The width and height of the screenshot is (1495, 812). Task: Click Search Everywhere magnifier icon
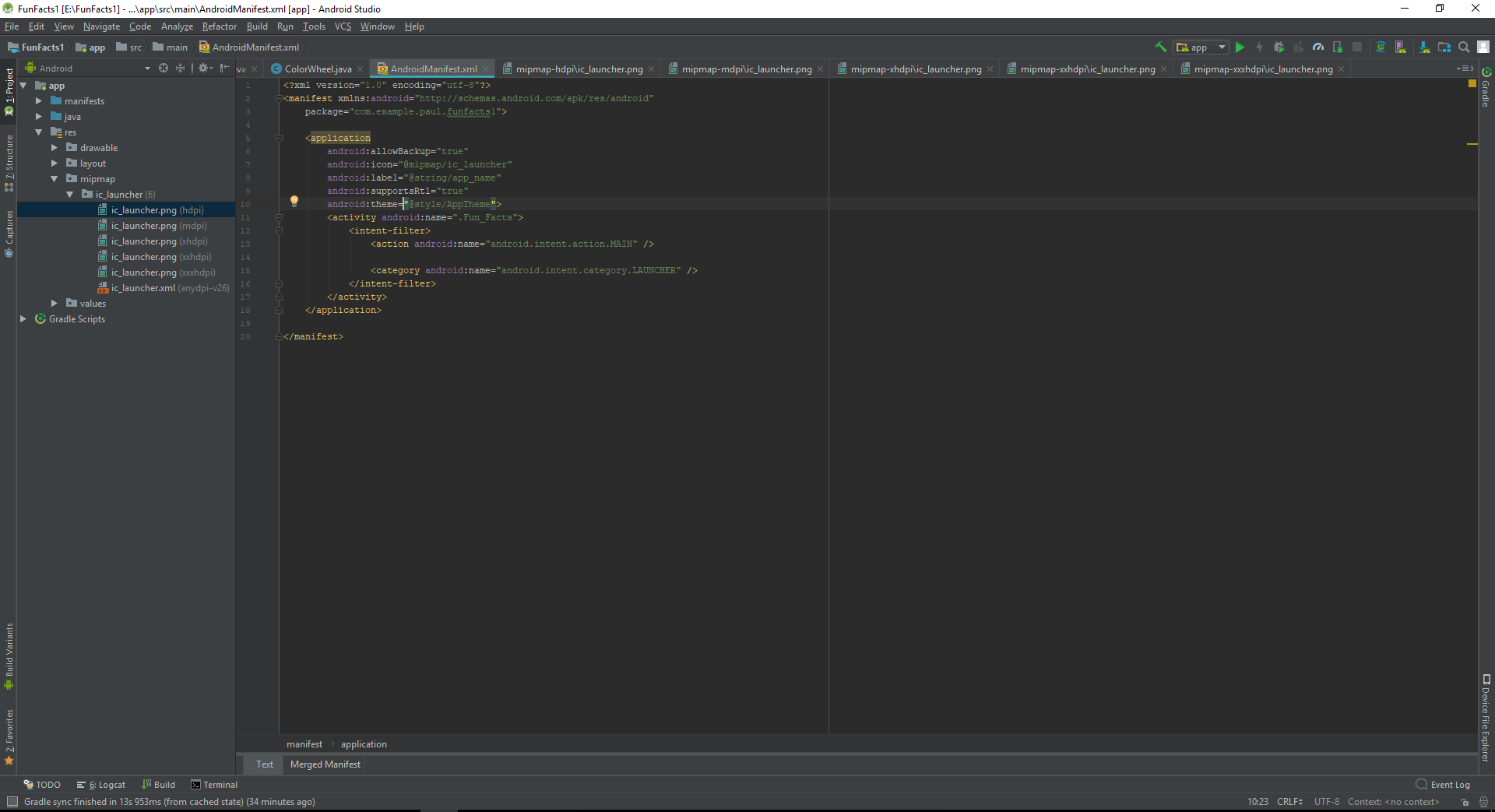click(1464, 47)
